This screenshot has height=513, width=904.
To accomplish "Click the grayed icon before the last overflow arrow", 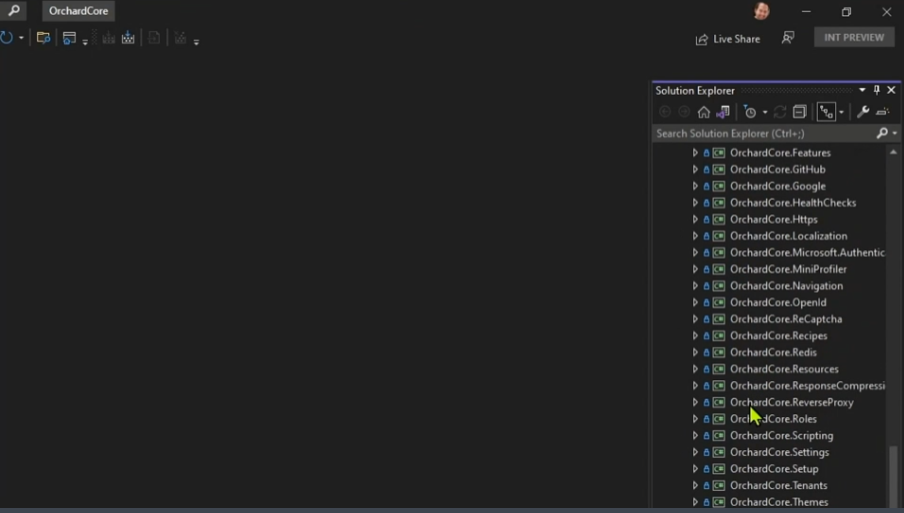I will pos(180,38).
